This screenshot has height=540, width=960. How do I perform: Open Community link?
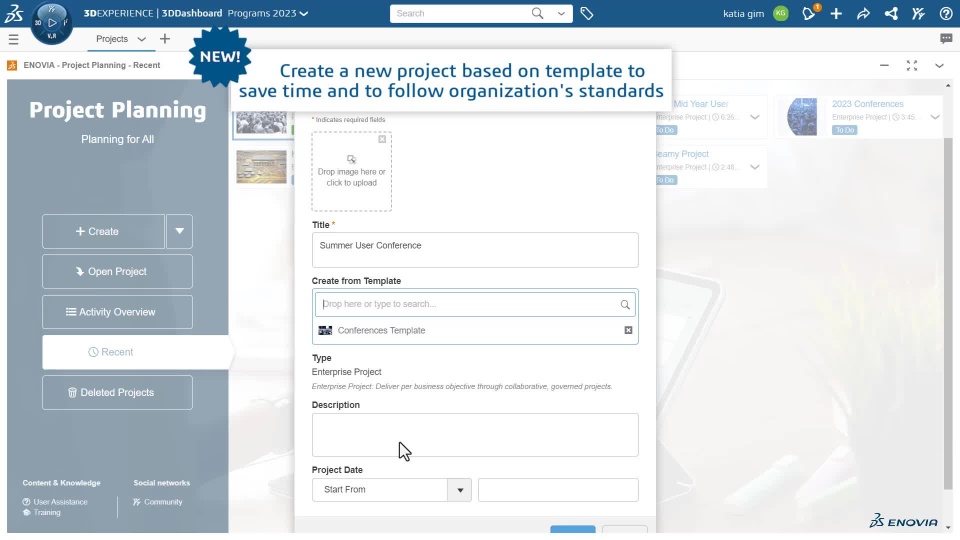tap(163, 502)
